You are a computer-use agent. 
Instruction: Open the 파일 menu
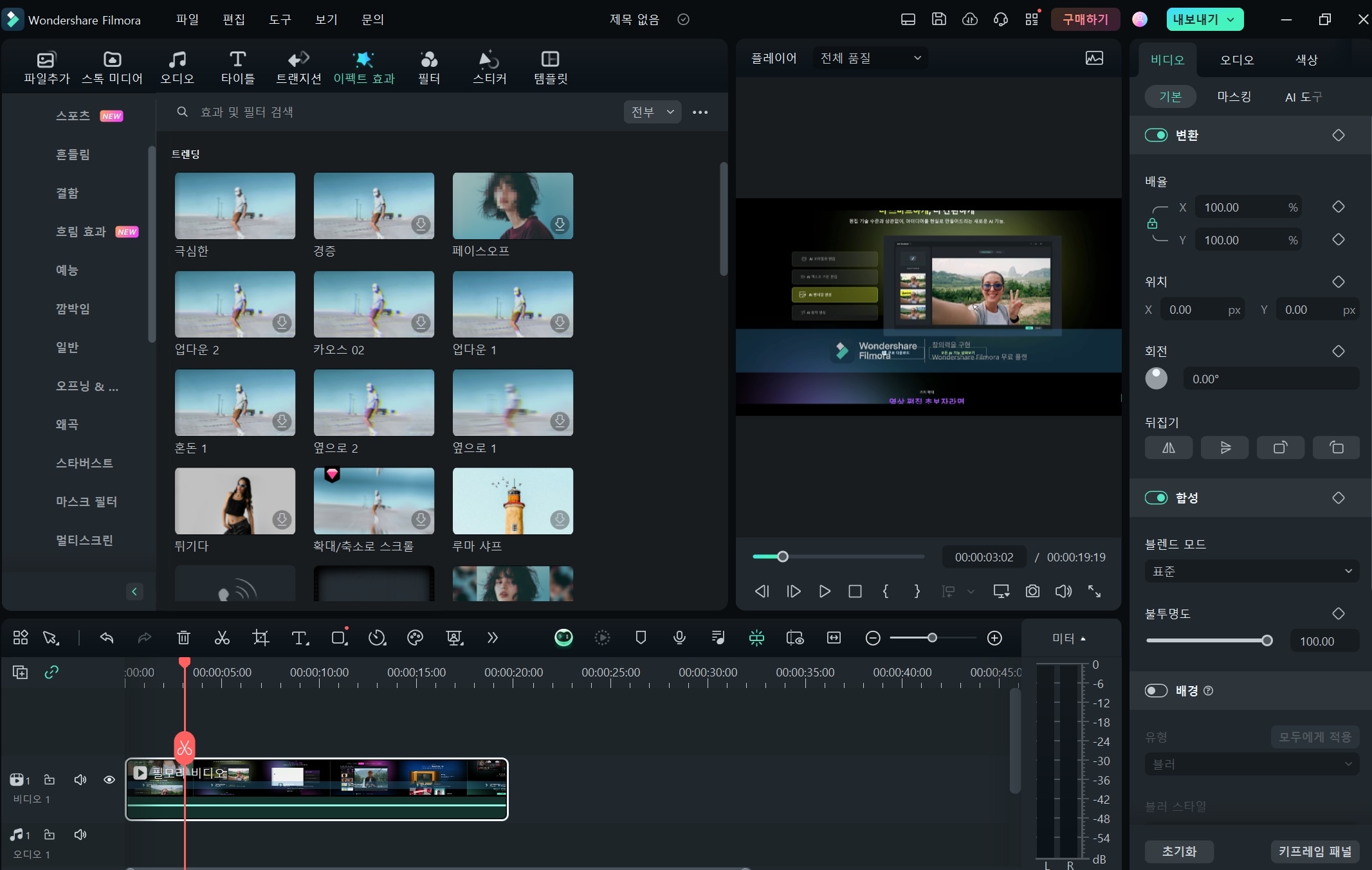pyautogui.click(x=187, y=19)
